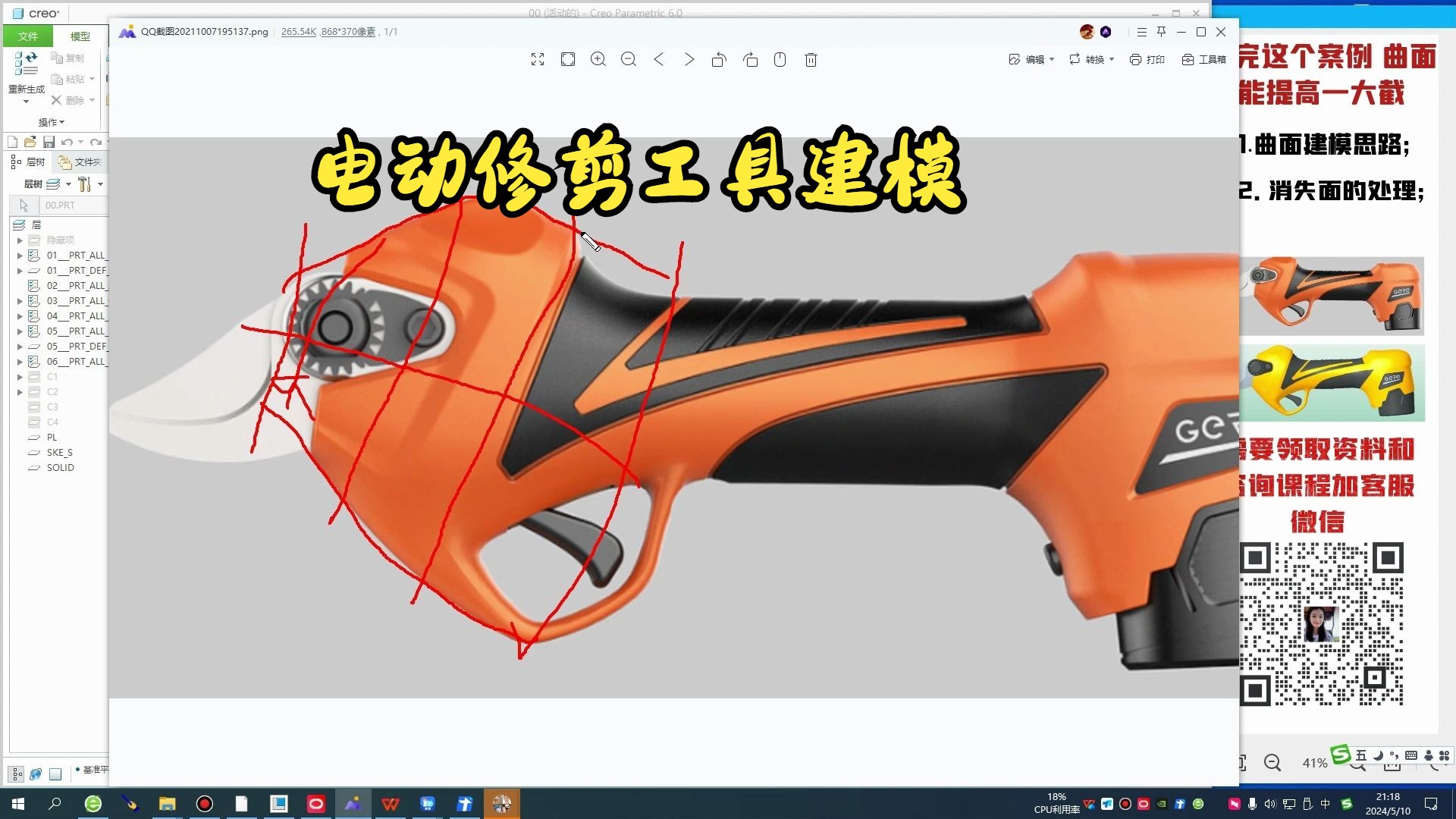Click the fit-to-window square icon
Screen dimensions: 1456x819
pos(568,59)
